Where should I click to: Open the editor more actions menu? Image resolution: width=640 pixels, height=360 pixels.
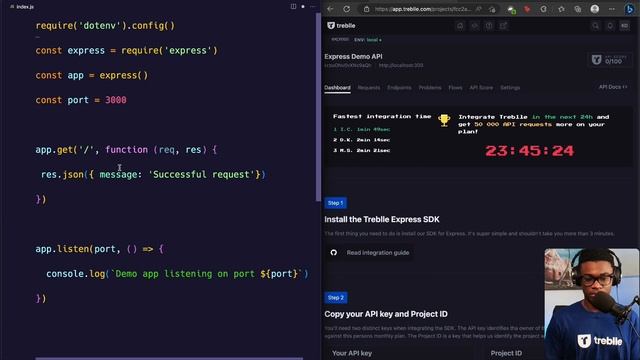point(313,7)
